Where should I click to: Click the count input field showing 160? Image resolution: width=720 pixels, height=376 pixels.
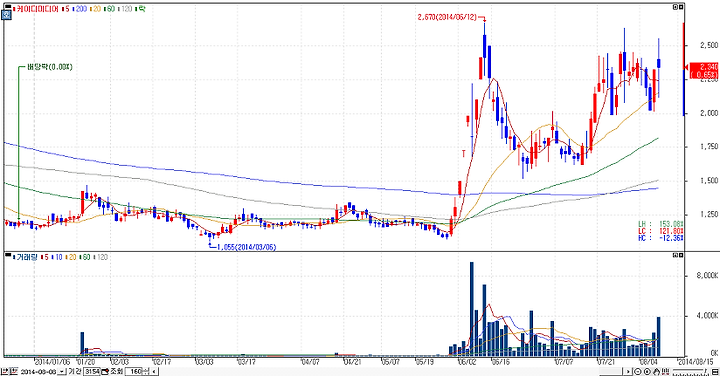coord(134,371)
